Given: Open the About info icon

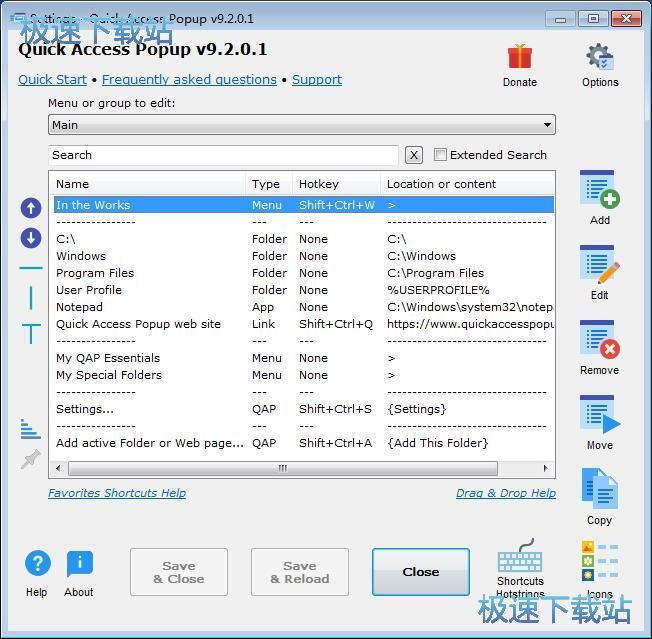Looking at the screenshot, I should pyautogui.click(x=79, y=565).
